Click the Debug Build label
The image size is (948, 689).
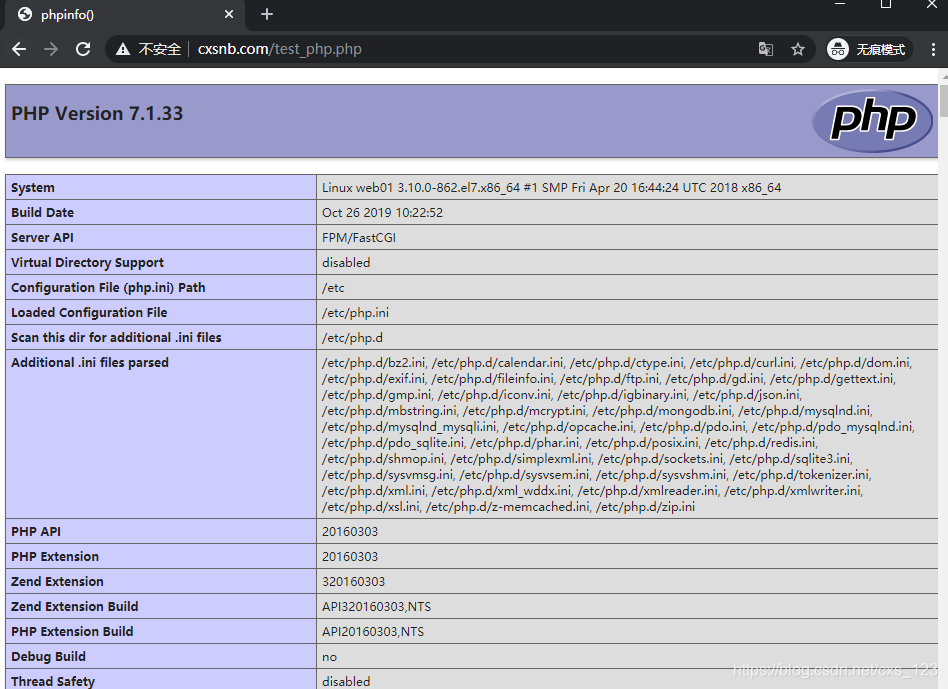pyautogui.click(x=48, y=656)
